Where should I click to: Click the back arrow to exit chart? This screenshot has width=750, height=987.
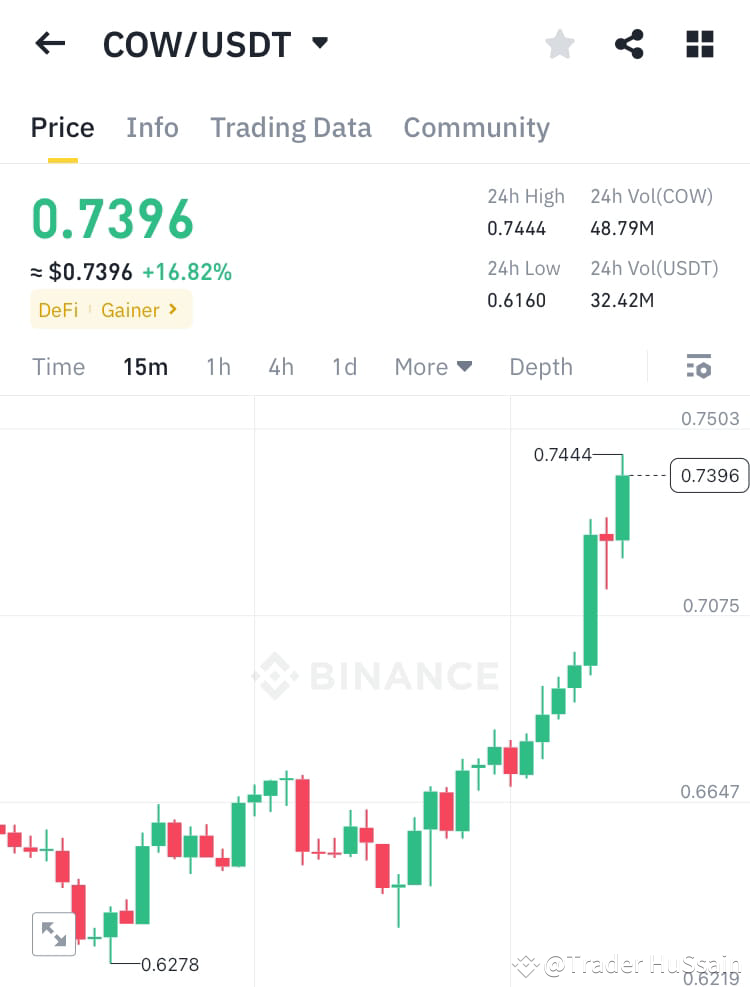(50, 42)
